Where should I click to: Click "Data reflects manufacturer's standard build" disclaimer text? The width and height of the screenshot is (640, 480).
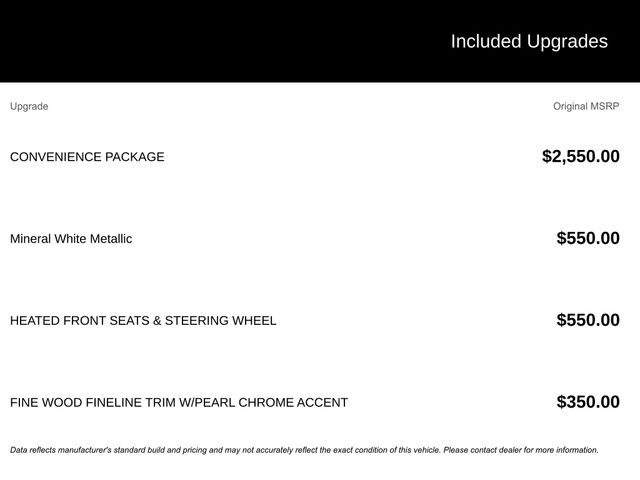click(x=100, y=450)
